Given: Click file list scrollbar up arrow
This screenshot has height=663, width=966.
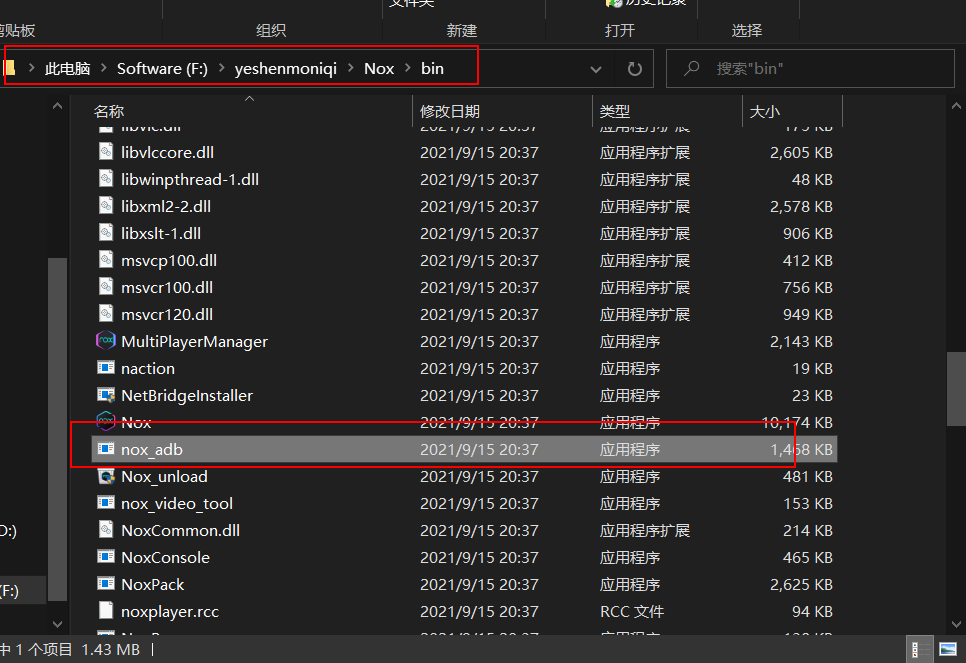Looking at the screenshot, I should coord(956,106).
